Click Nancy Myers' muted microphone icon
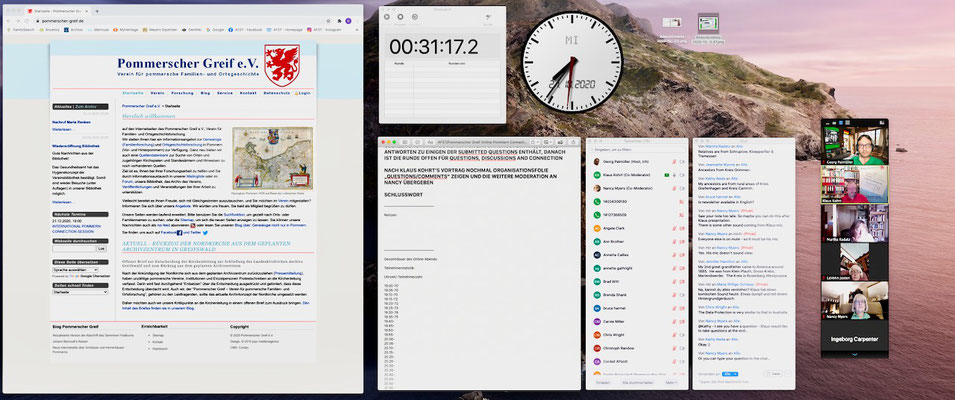The height and width of the screenshot is (400, 955). click(x=674, y=188)
